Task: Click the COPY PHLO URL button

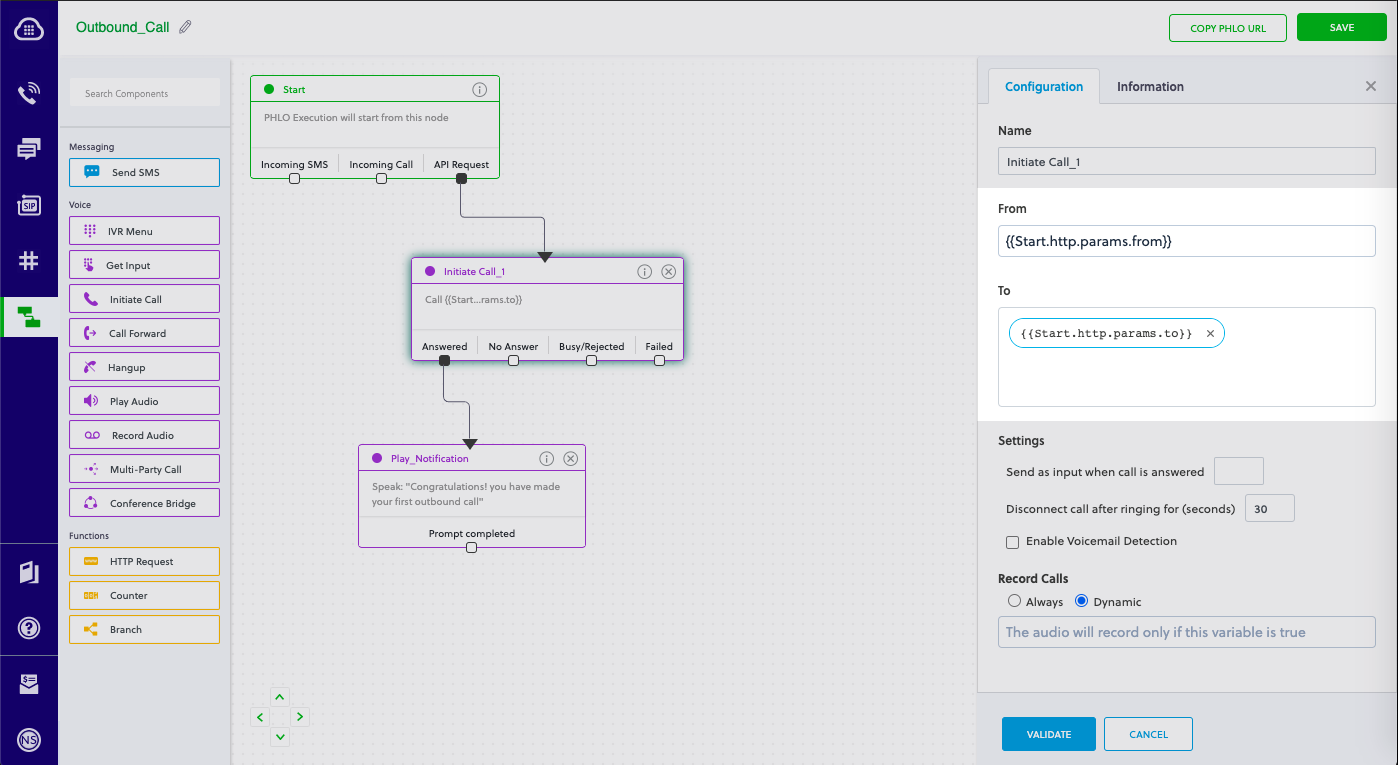Action: click(x=1227, y=27)
